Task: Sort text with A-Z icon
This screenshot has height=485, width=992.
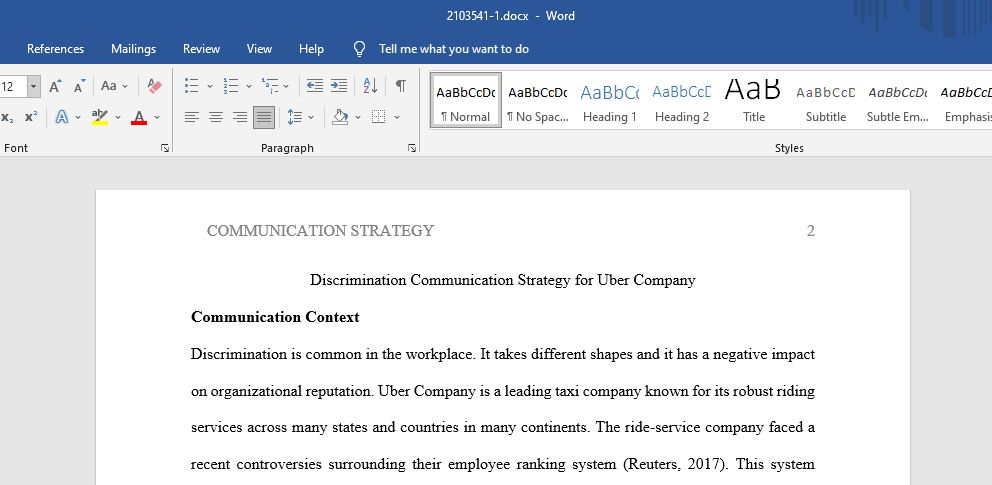Action: [370, 86]
